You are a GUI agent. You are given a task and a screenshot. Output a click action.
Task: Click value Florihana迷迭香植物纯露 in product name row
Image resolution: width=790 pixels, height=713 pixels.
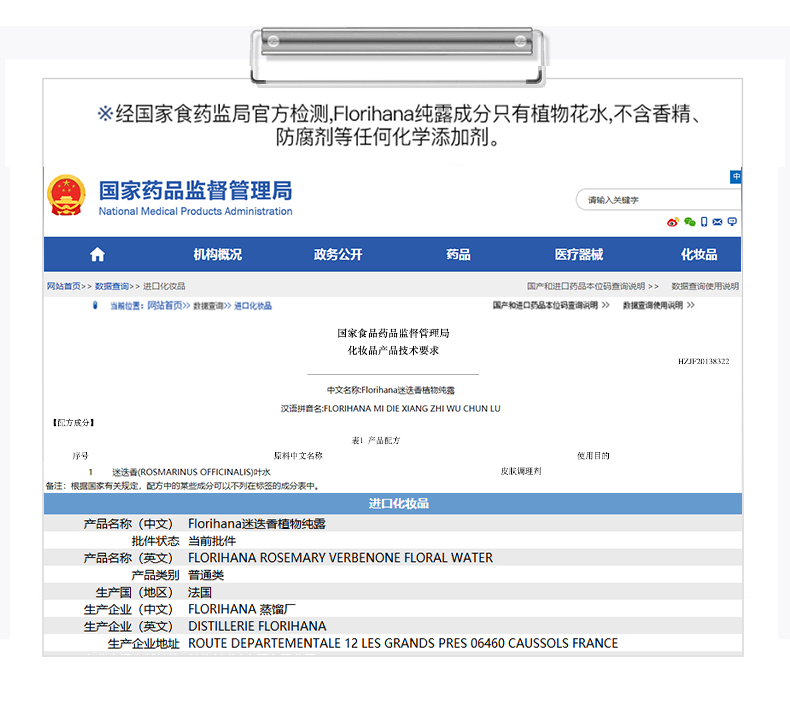point(256,524)
